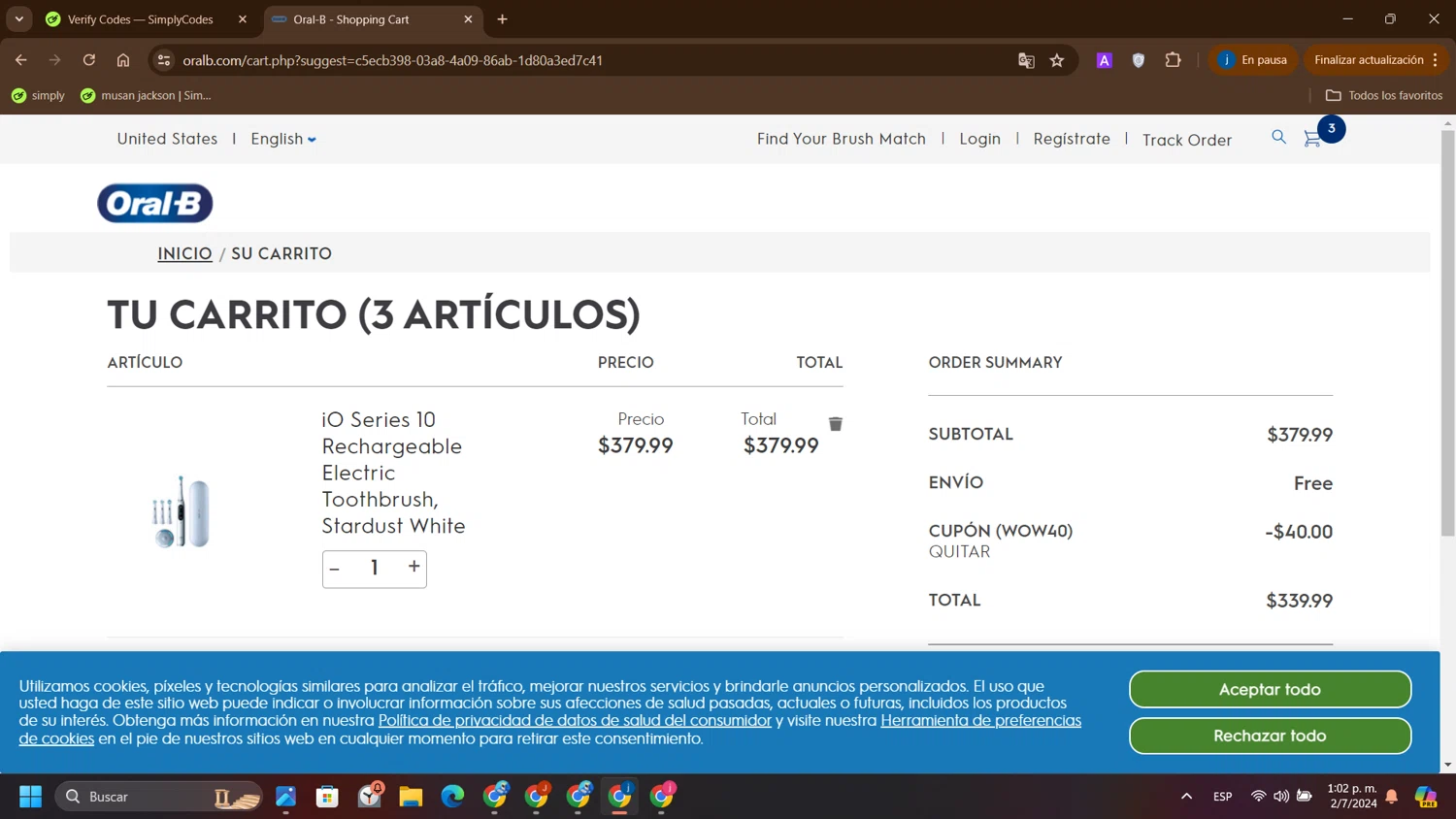Go back to the previous page
The image size is (1456, 819).
[21, 60]
